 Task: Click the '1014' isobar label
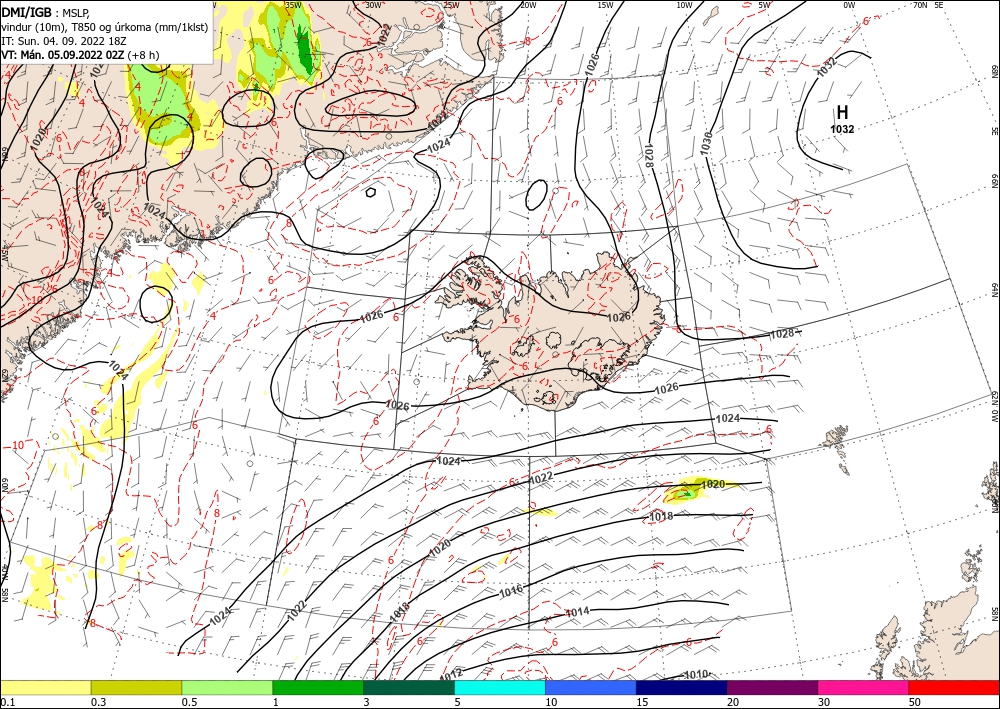(577, 612)
